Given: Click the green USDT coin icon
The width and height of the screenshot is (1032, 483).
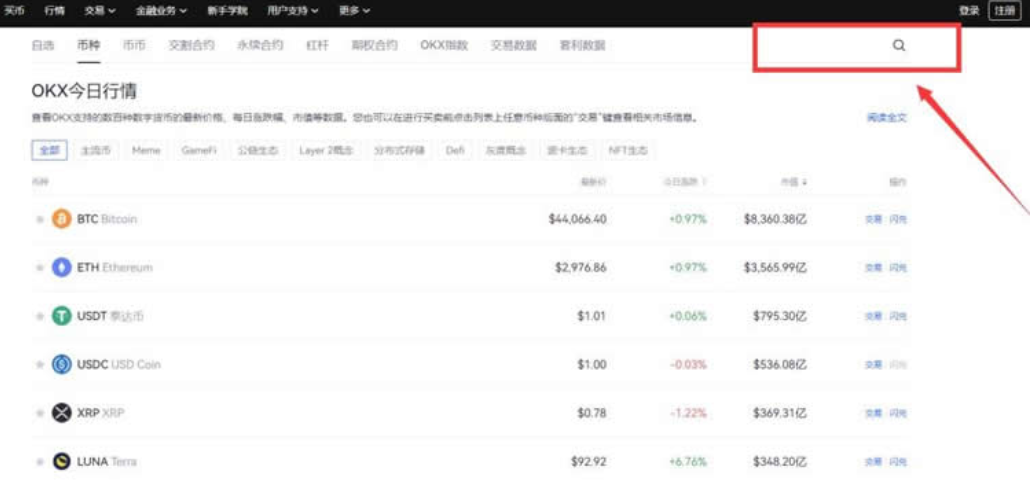Looking at the screenshot, I should (62, 317).
